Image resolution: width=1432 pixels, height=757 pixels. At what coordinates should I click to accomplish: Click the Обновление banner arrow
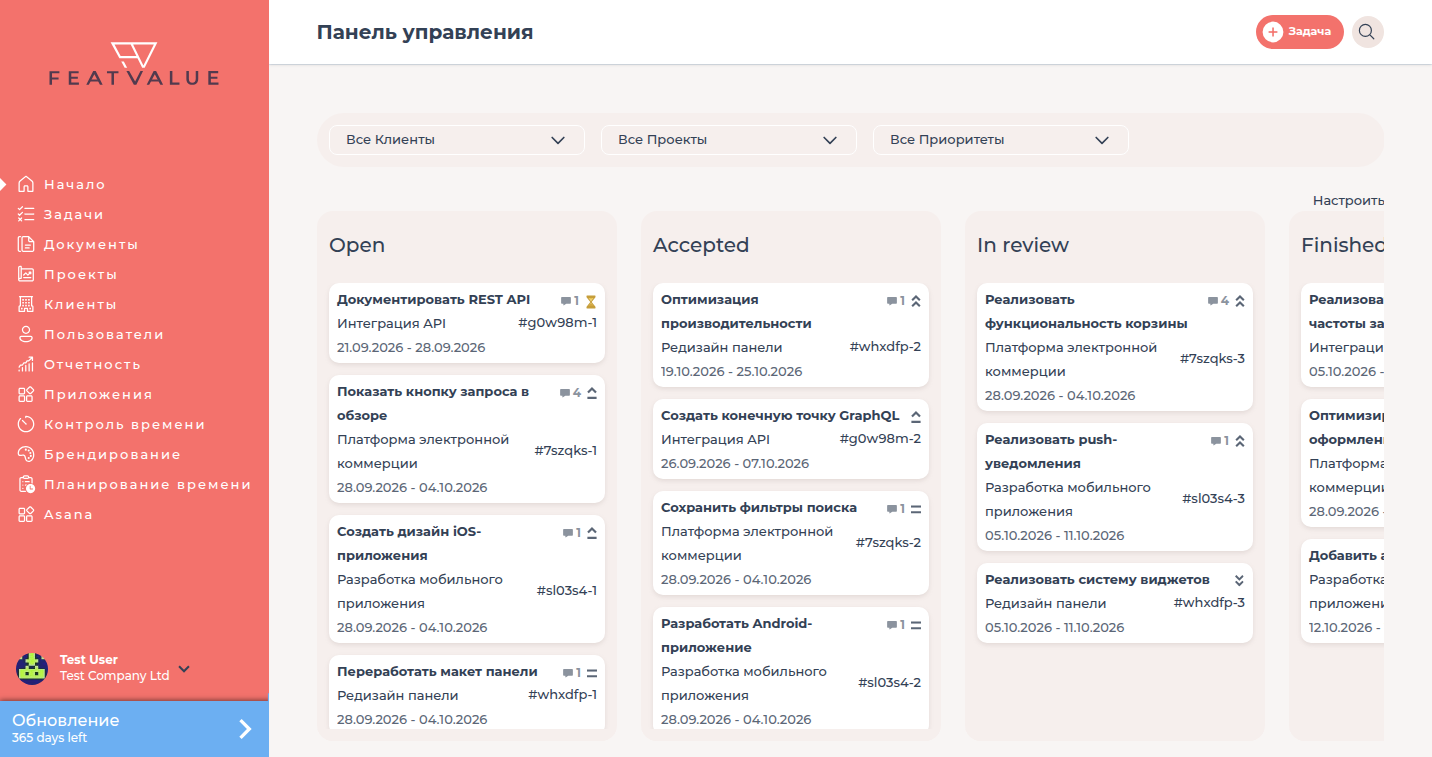click(x=245, y=729)
